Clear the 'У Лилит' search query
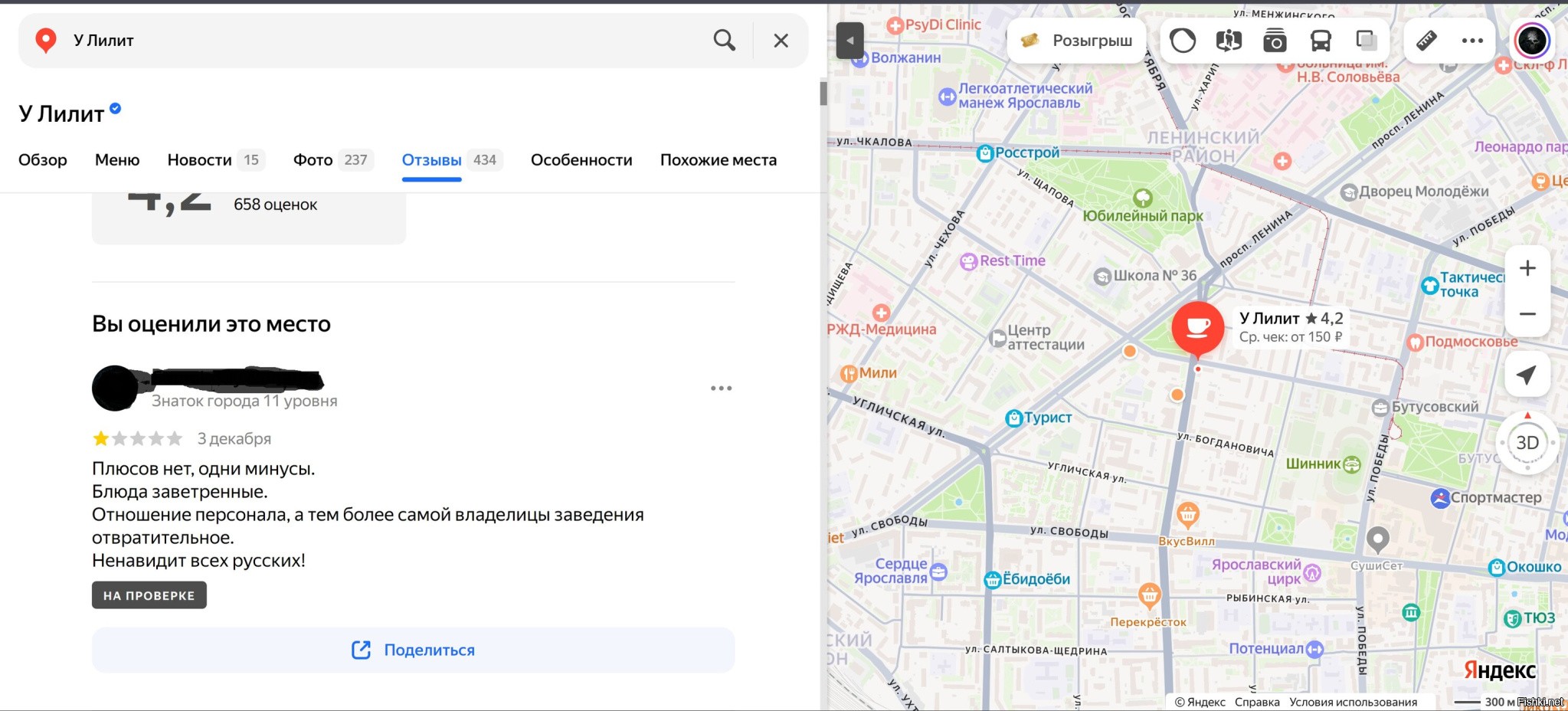 (x=781, y=41)
